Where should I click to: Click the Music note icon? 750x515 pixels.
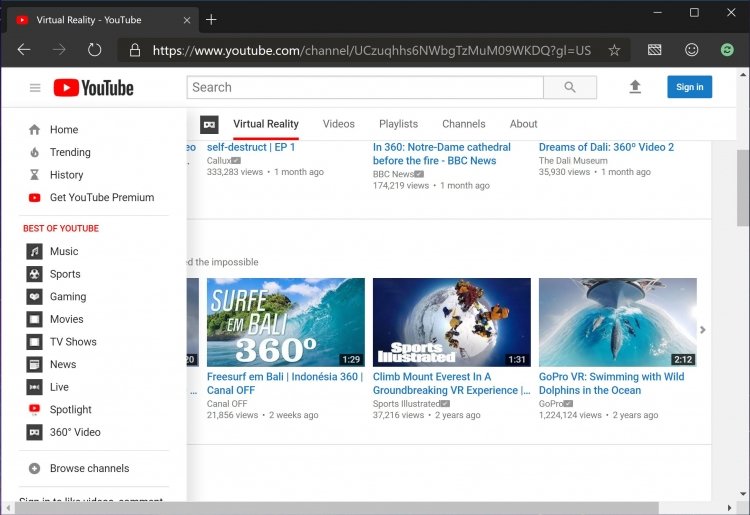point(34,251)
